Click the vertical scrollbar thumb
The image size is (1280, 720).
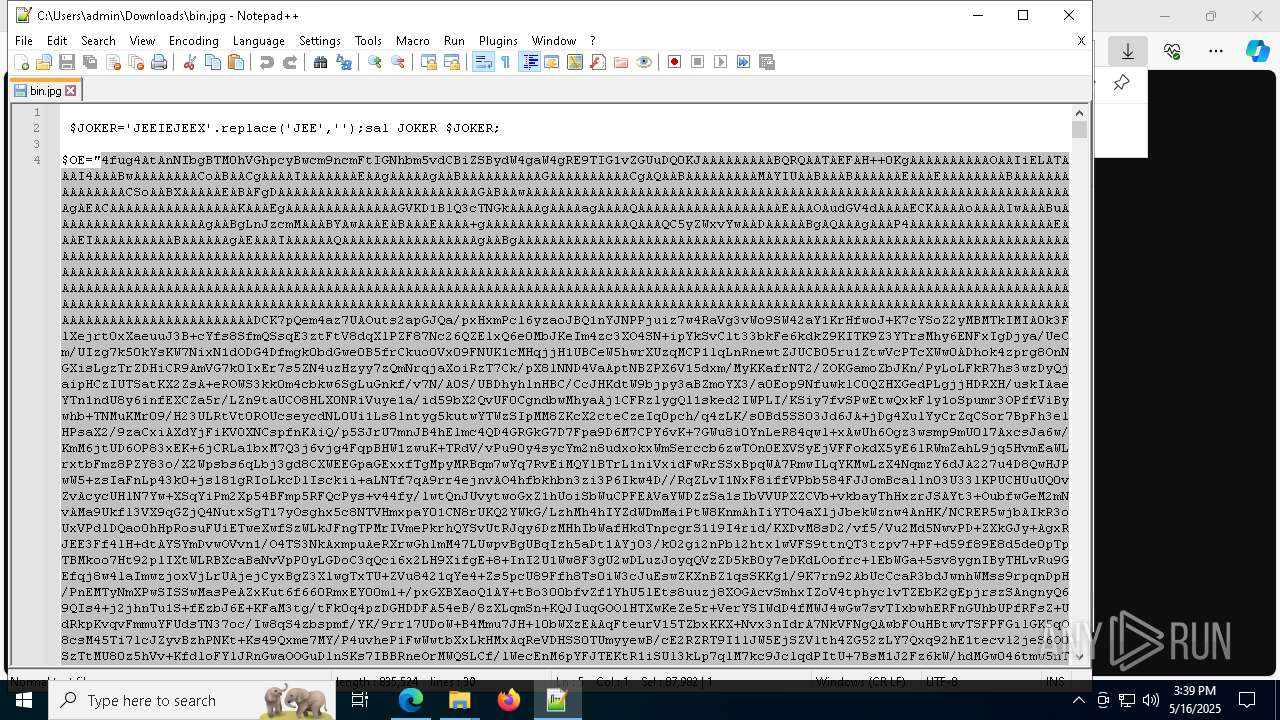pyautogui.click(x=1079, y=130)
